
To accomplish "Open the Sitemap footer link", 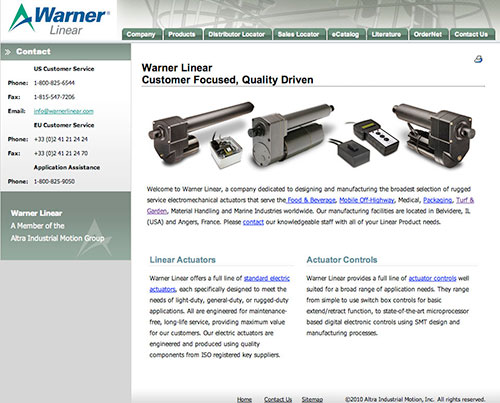I will pos(312,399).
